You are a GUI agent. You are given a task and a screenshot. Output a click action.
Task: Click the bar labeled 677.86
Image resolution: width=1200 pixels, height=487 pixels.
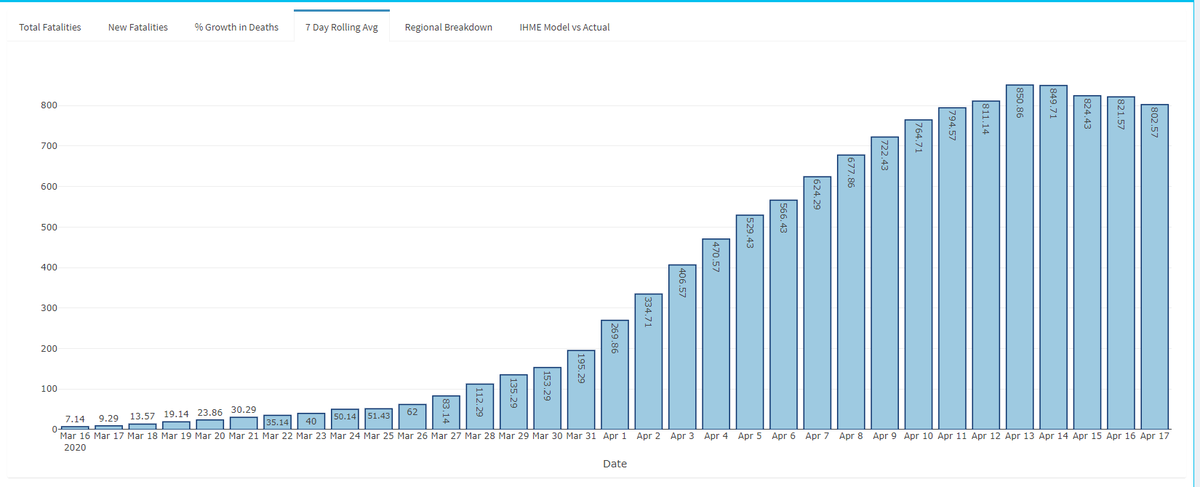[851, 292]
